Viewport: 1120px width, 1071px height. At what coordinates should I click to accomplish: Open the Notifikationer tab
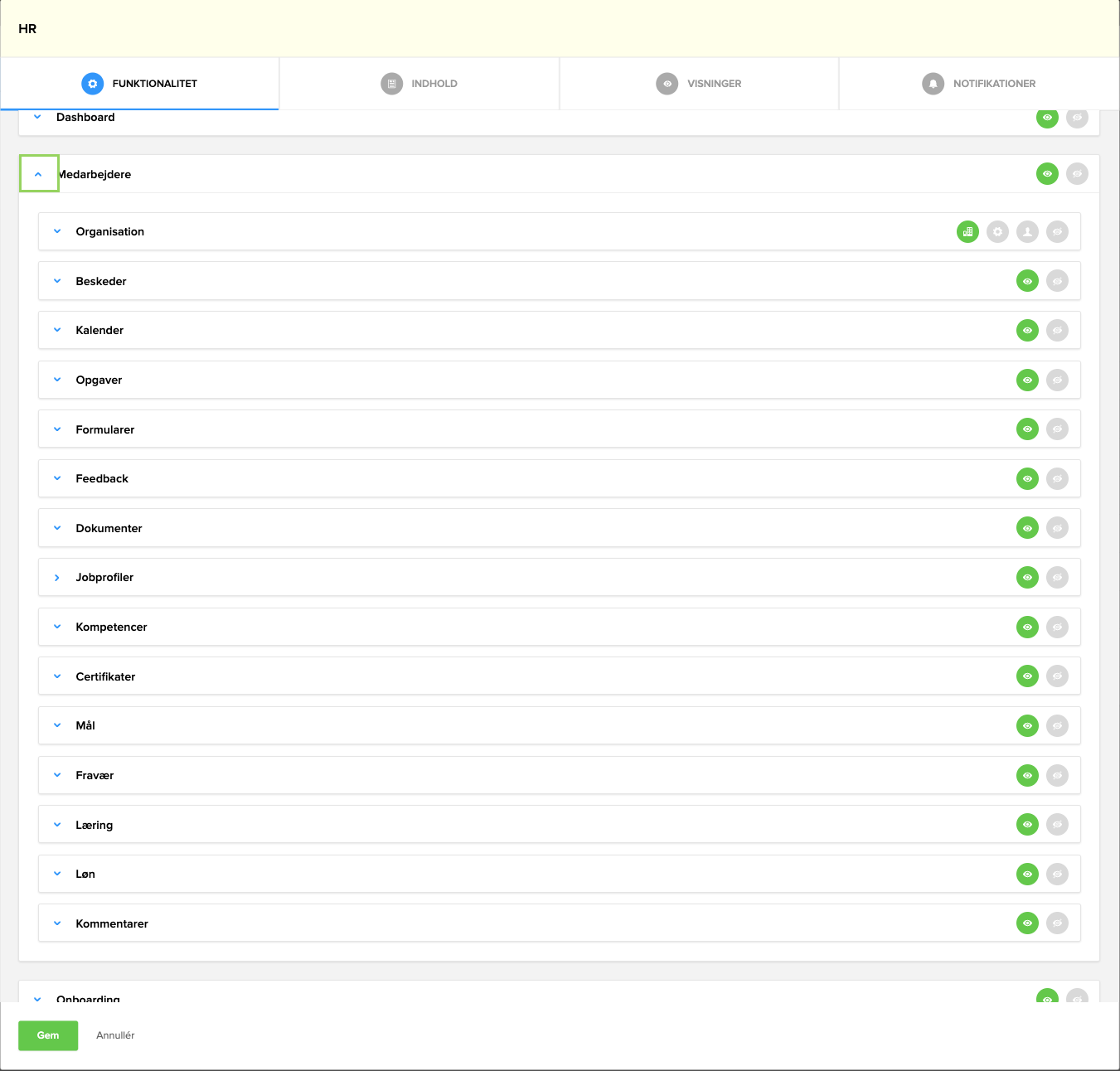(978, 83)
